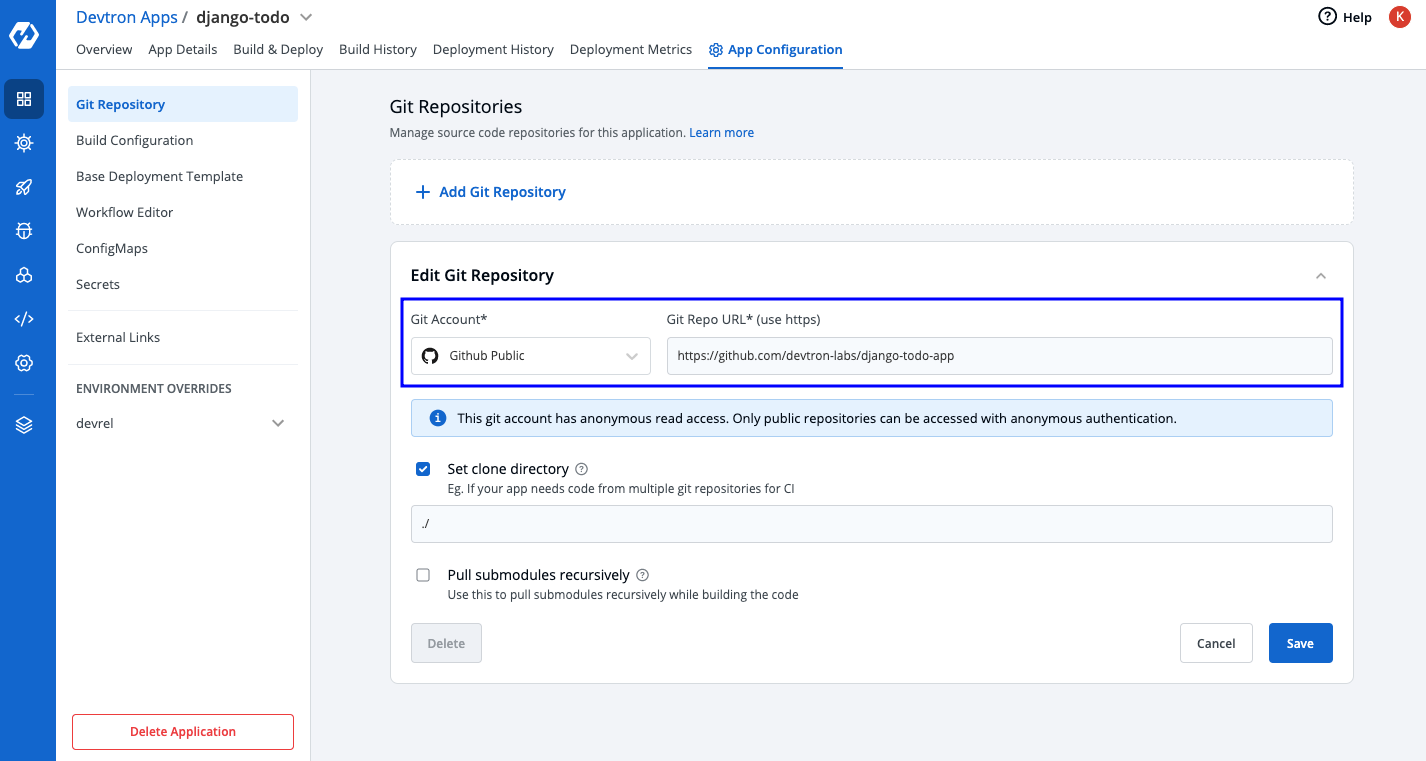
Task: Open Global Configurations via the cog icon
Action: 24,362
